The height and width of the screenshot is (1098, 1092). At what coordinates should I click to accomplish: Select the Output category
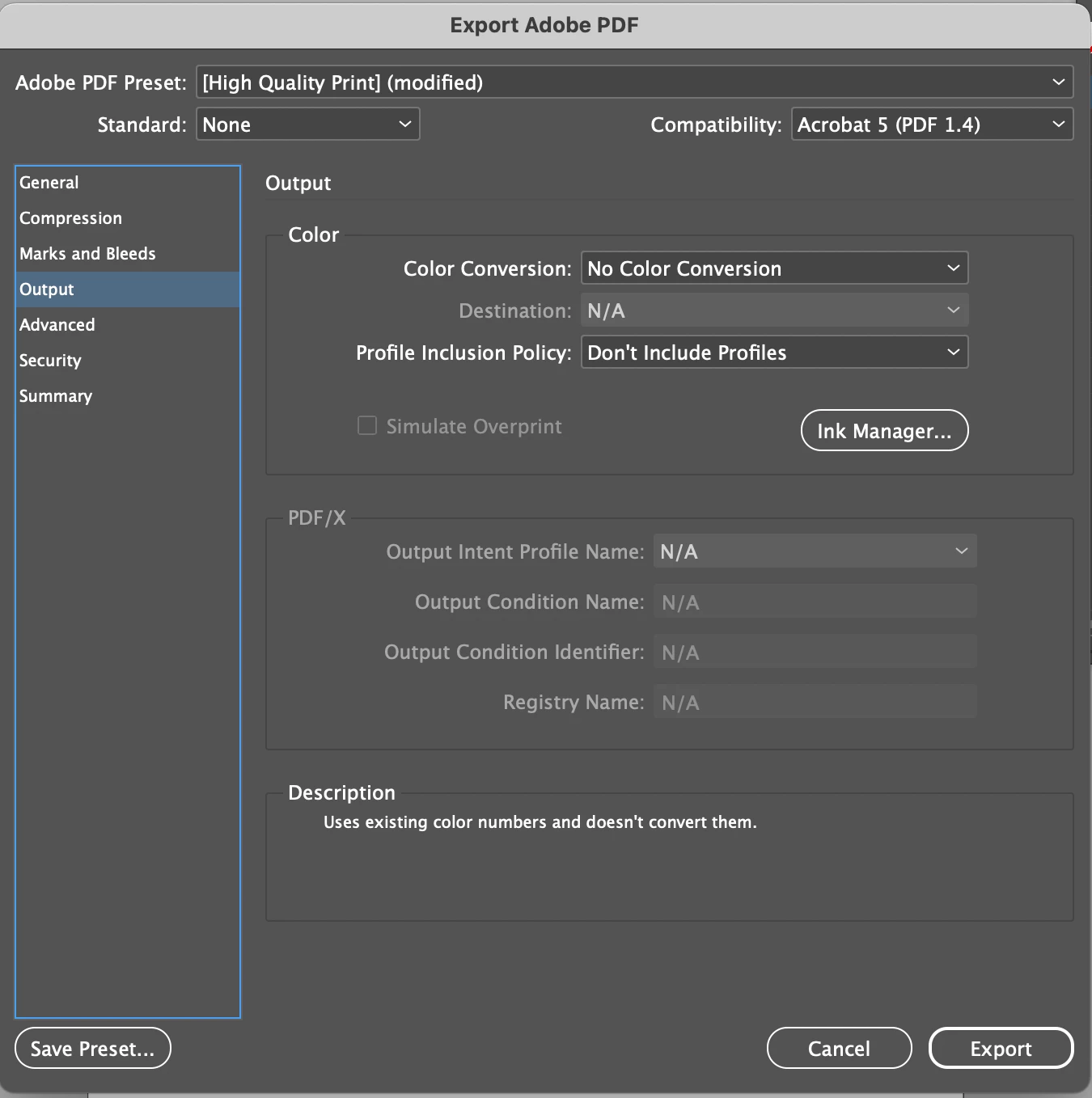click(128, 289)
